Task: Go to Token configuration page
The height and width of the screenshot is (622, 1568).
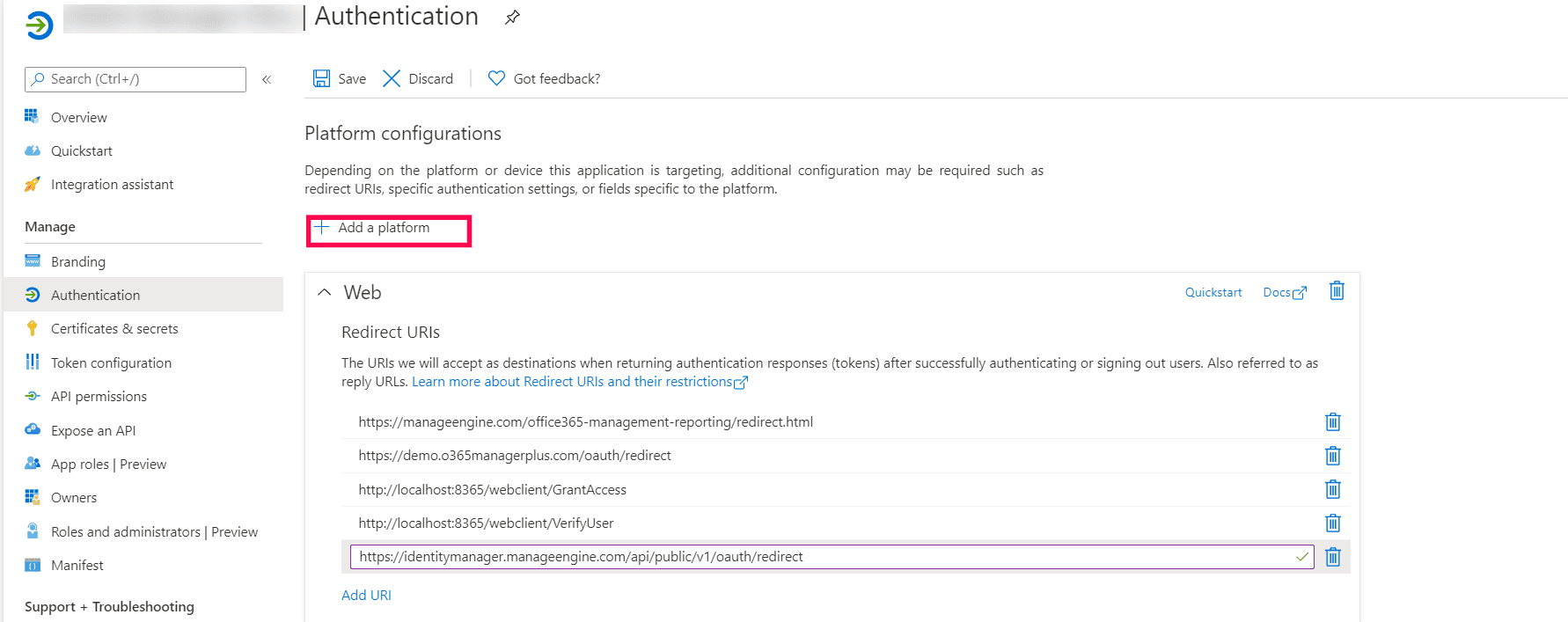Action: [x=111, y=363]
